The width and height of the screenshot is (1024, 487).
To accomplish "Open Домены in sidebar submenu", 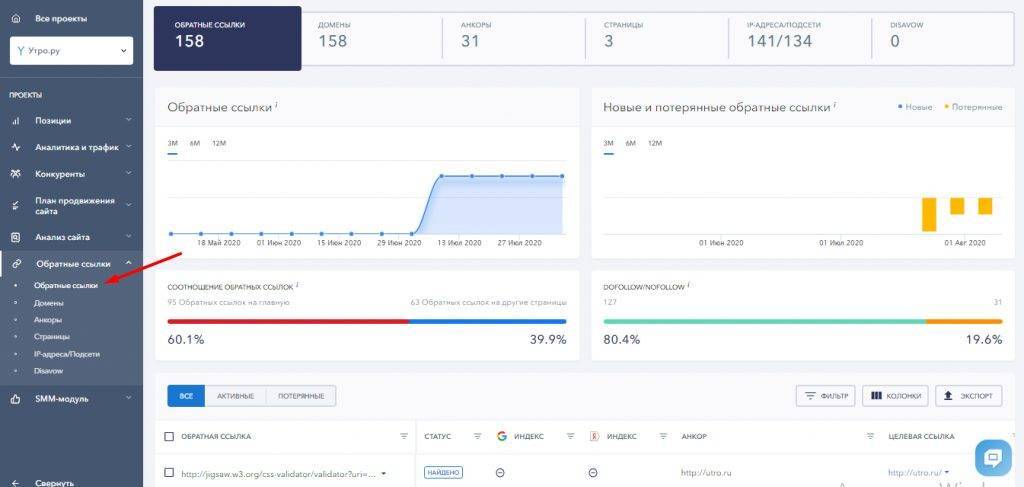I will [48, 303].
